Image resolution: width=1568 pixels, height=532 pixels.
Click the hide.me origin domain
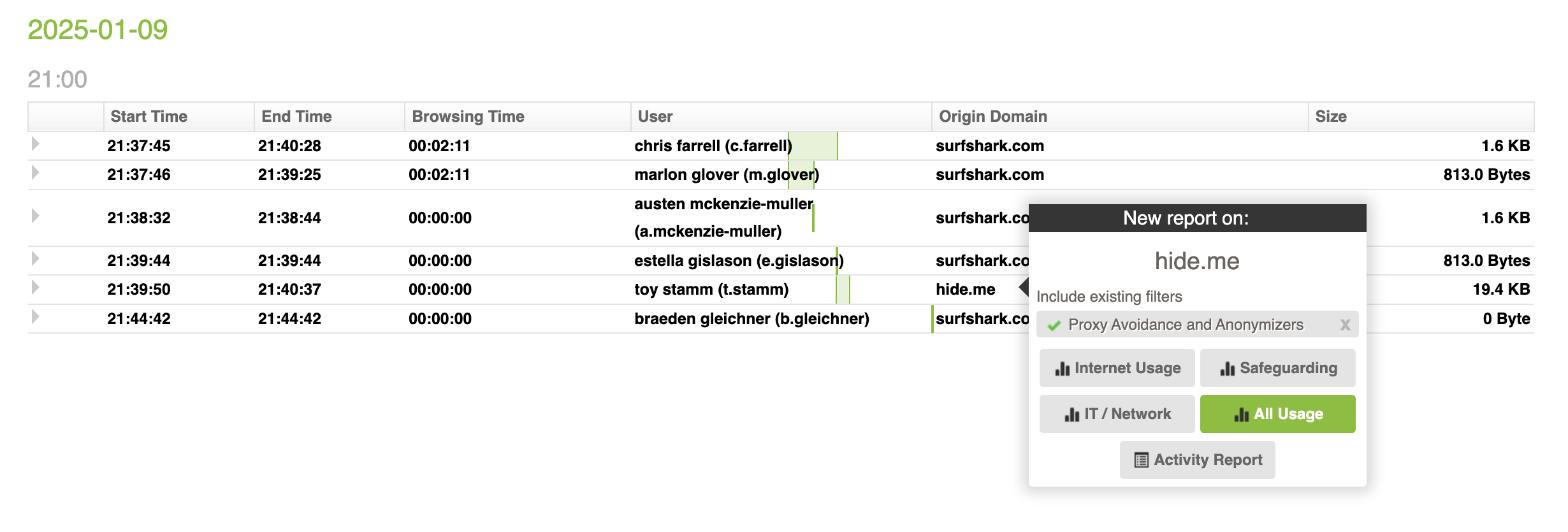pos(965,290)
